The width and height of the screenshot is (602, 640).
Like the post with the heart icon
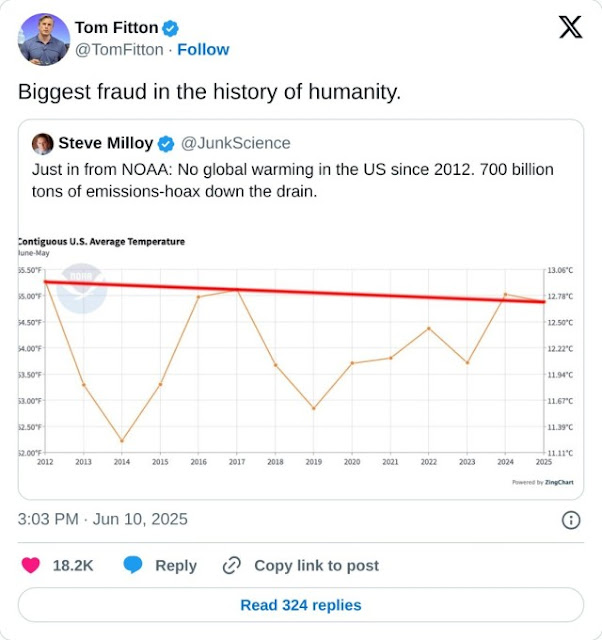[31, 565]
